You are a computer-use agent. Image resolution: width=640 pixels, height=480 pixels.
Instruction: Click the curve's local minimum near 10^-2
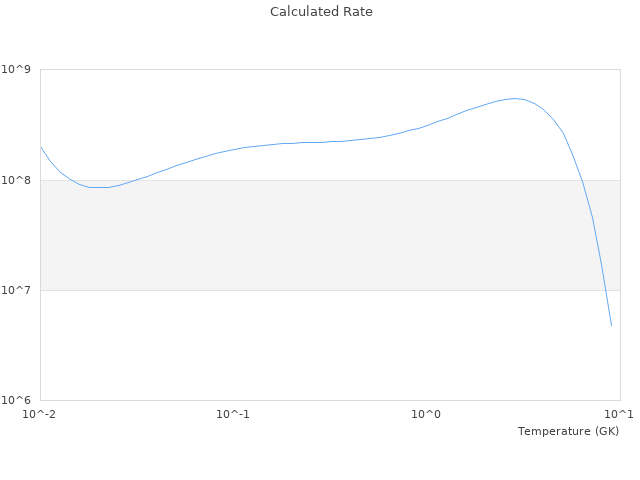(98, 187)
